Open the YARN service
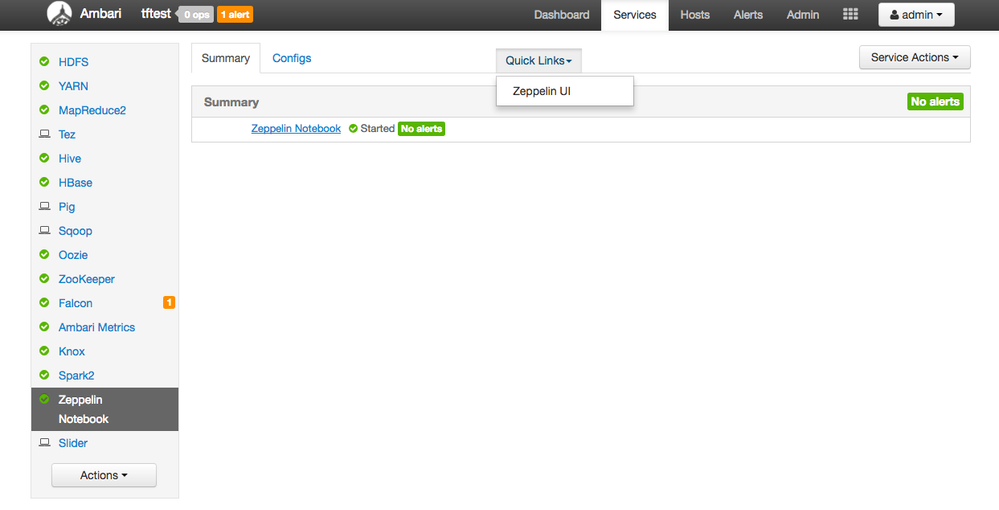The width and height of the screenshot is (999, 510). (x=73, y=86)
